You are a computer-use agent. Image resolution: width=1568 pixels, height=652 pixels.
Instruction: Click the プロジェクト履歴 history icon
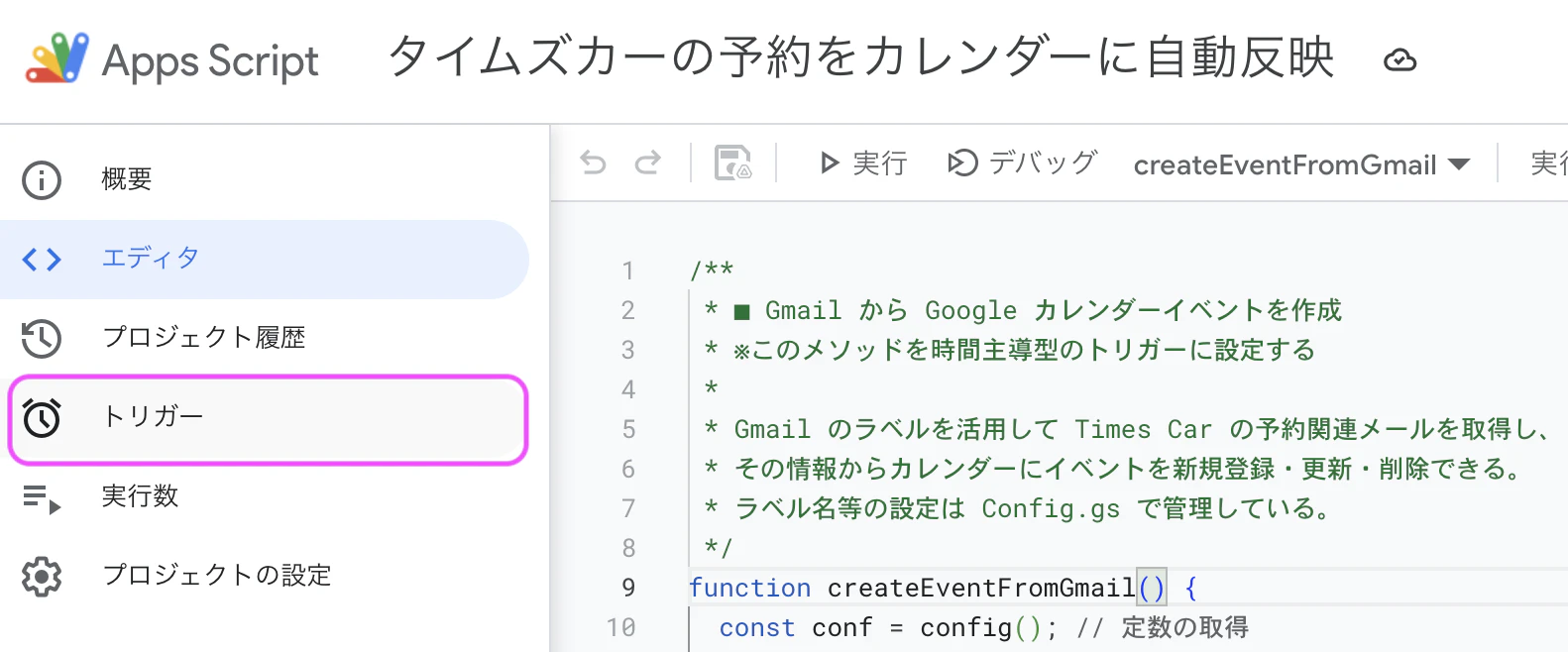[x=42, y=338]
